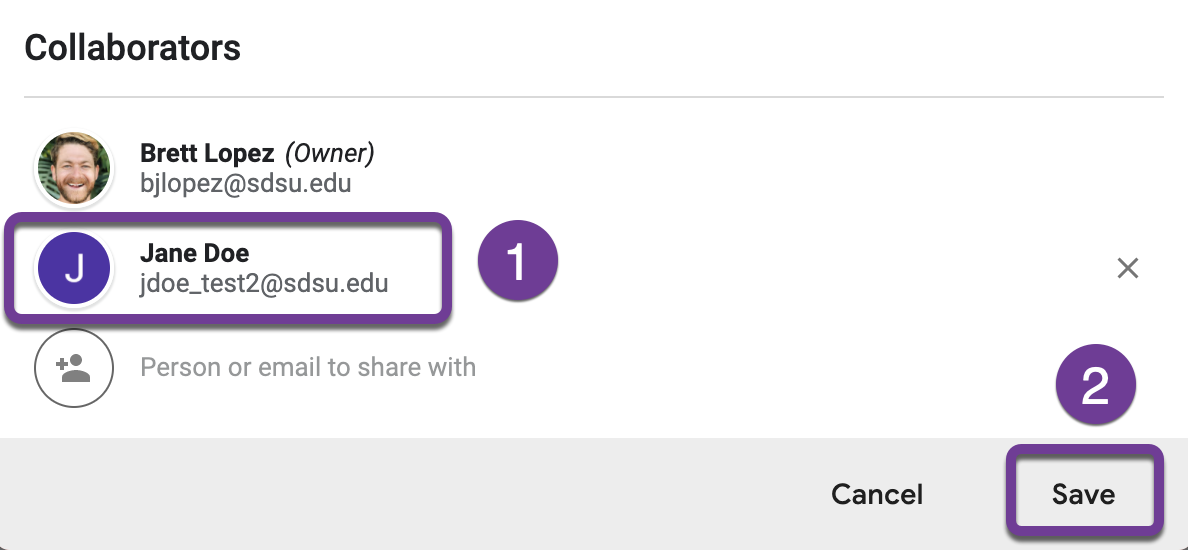Click empty space right of Brett Lopez's row
This screenshot has width=1188, height=550.
750,168
